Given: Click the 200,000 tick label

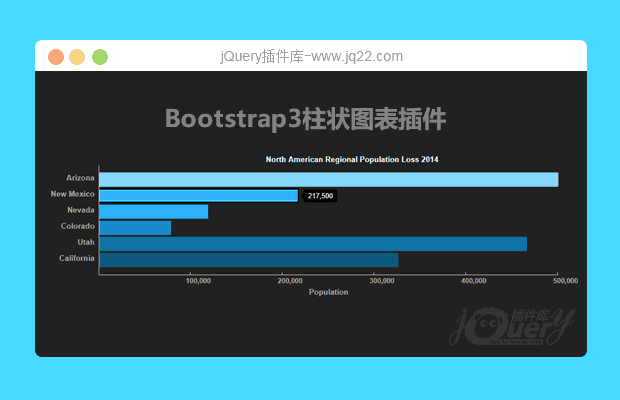Looking at the screenshot, I should (x=290, y=281).
